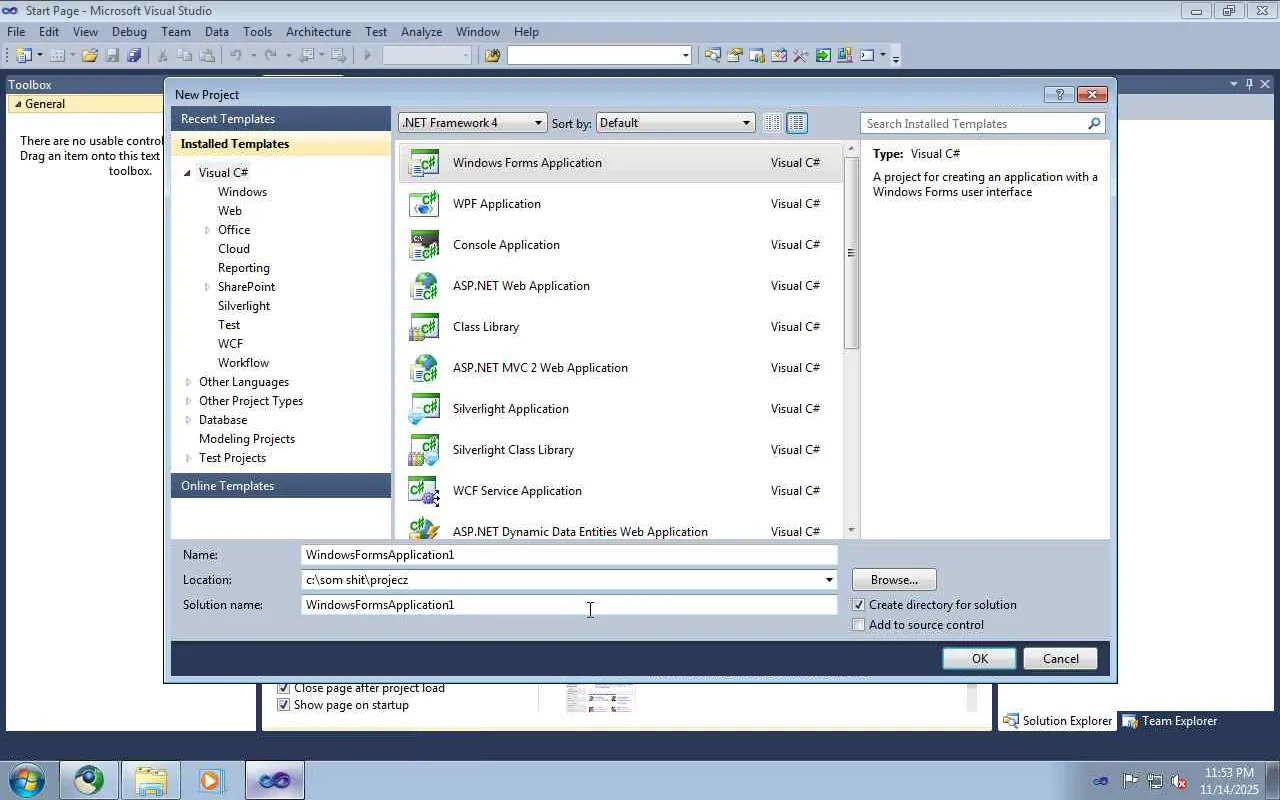
Task: Open the Recent Templates section
Action: (281, 119)
